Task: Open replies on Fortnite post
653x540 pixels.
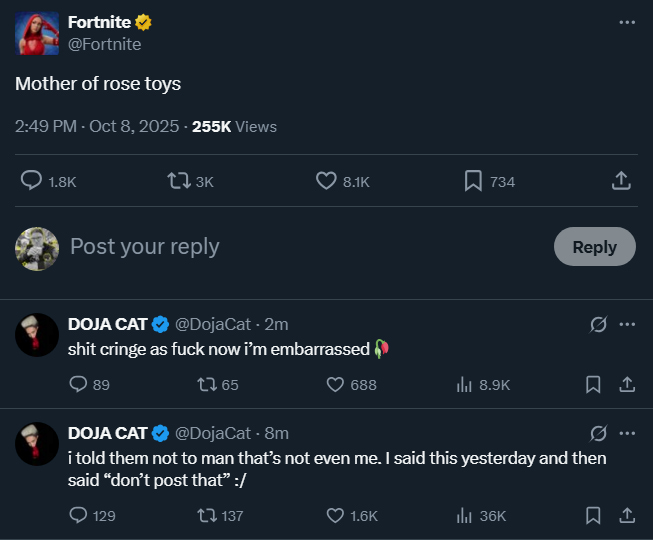Action: tap(32, 181)
